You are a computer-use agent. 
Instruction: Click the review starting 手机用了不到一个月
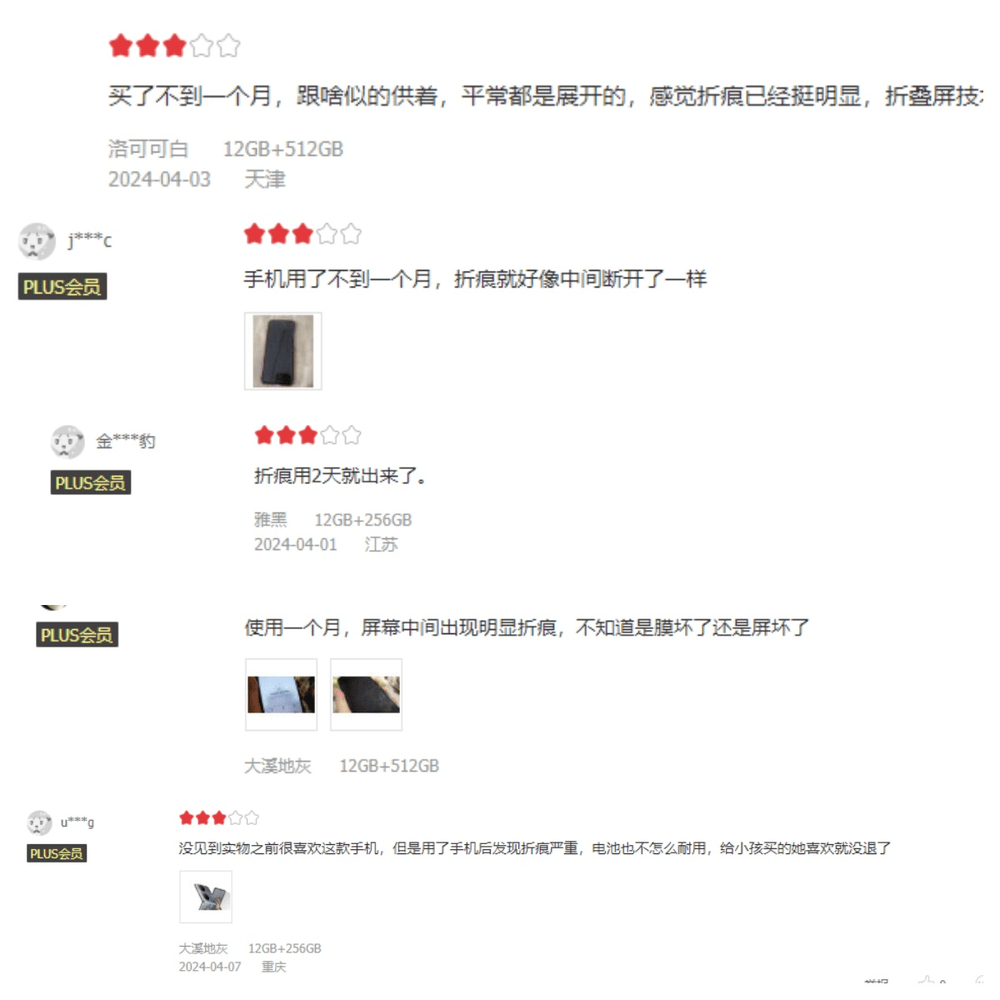click(x=476, y=279)
